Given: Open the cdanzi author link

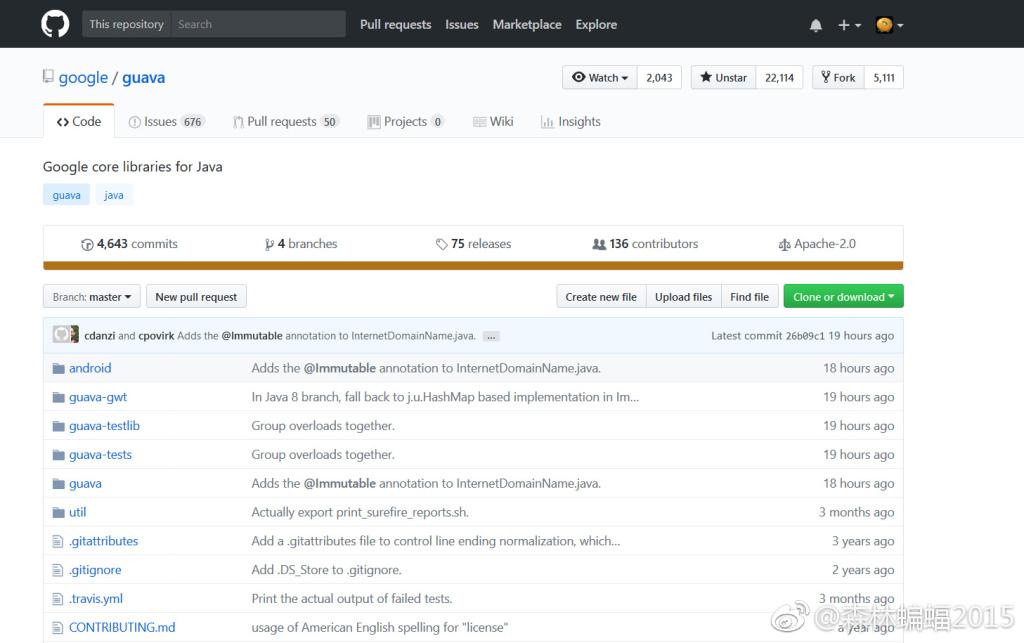Looking at the screenshot, I should (100, 336).
